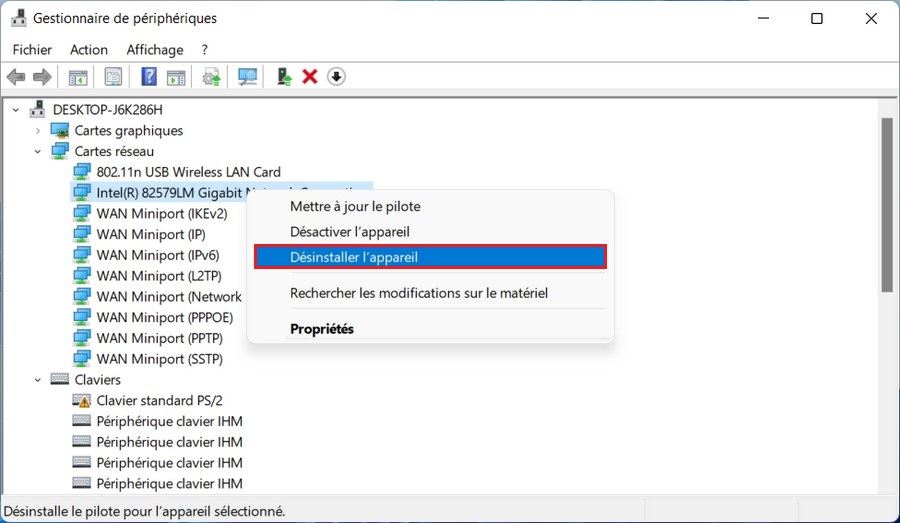
Task: Select the WAN Miniport (IPv6) row
Action: 158,255
